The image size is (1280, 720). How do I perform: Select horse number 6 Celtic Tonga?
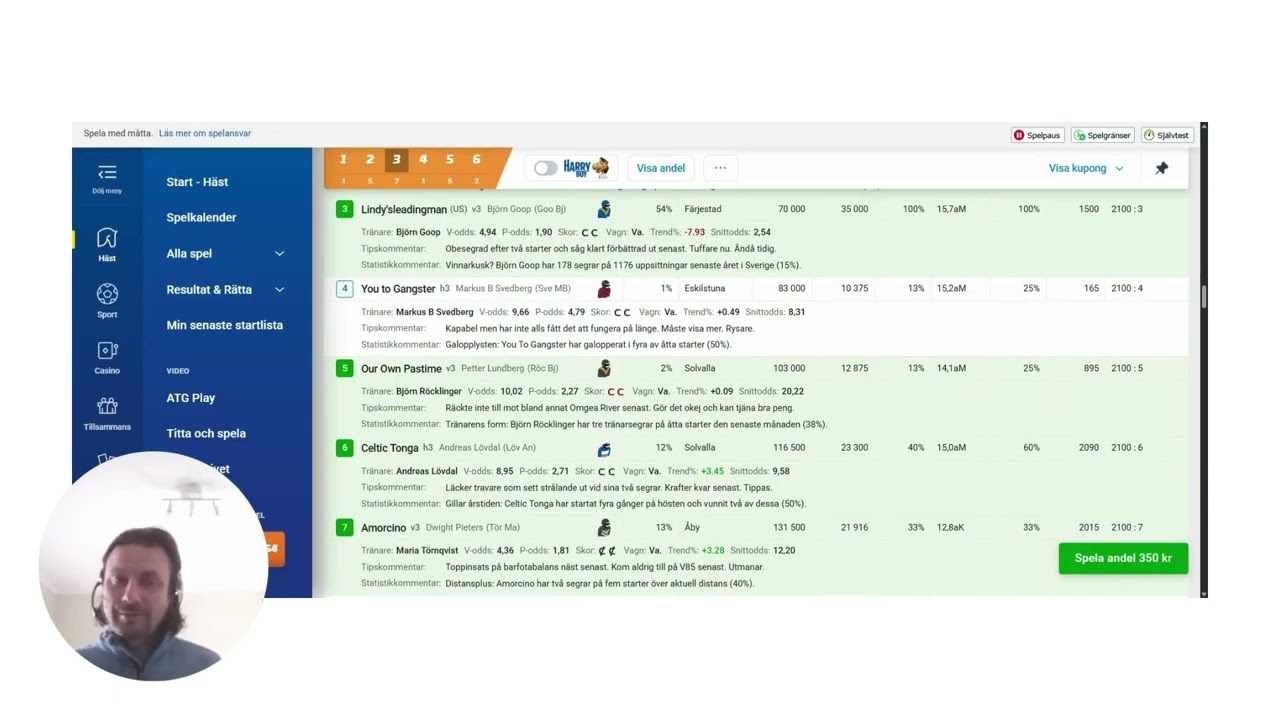pyautogui.click(x=345, y=448)
